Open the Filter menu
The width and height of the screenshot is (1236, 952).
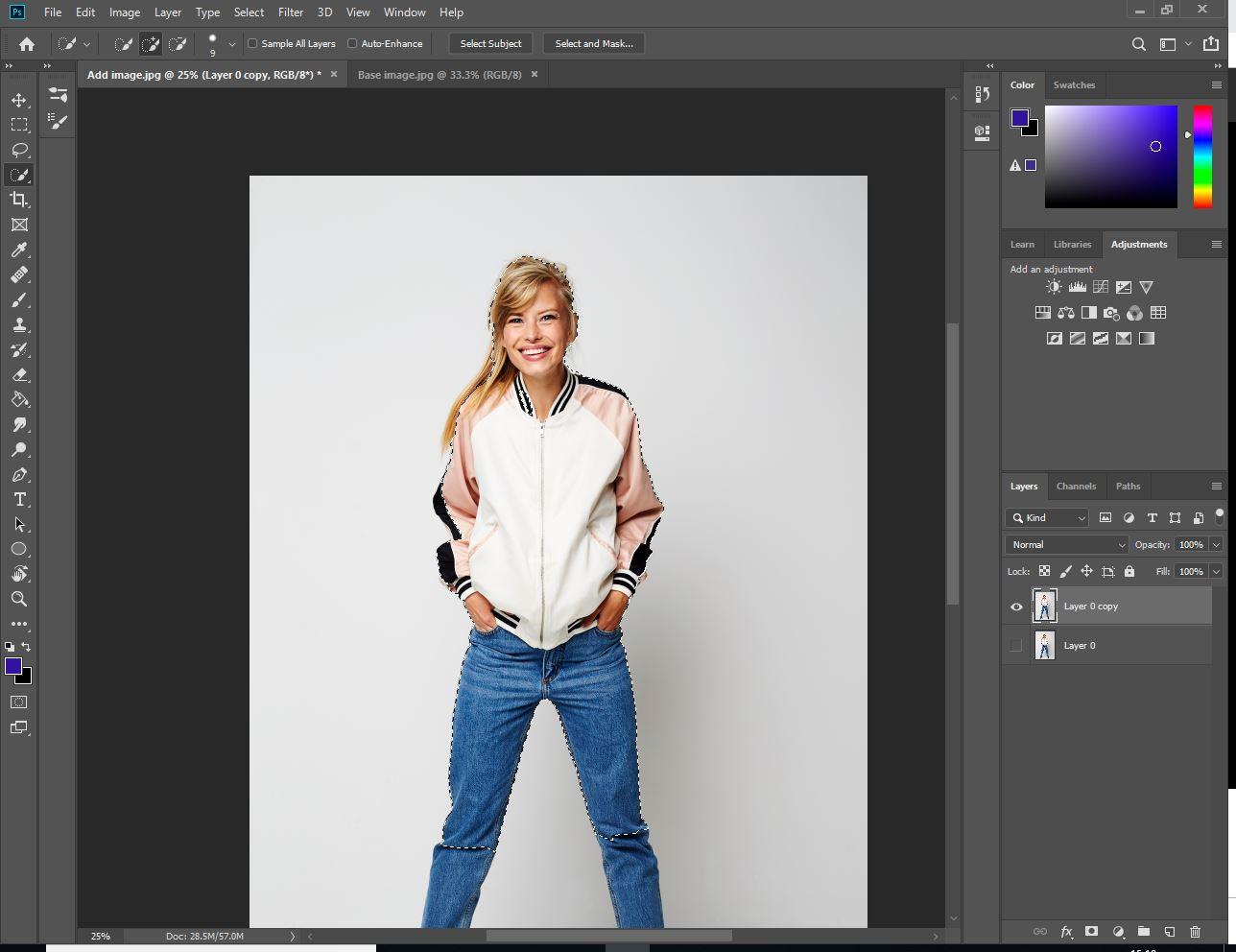coord(290,12)
